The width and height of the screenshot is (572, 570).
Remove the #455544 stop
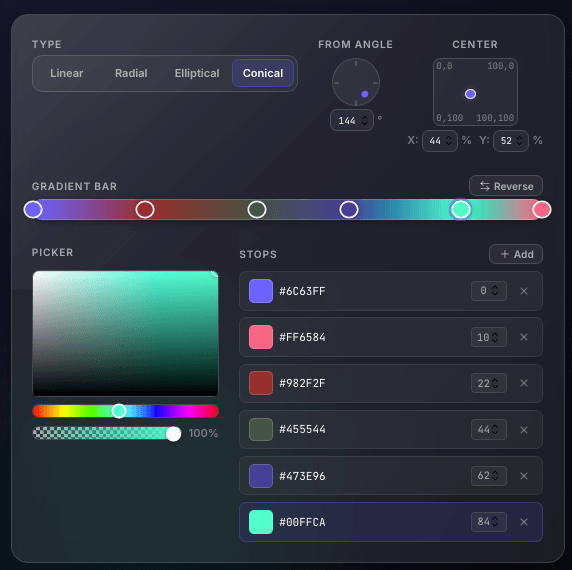pos(524,430)
